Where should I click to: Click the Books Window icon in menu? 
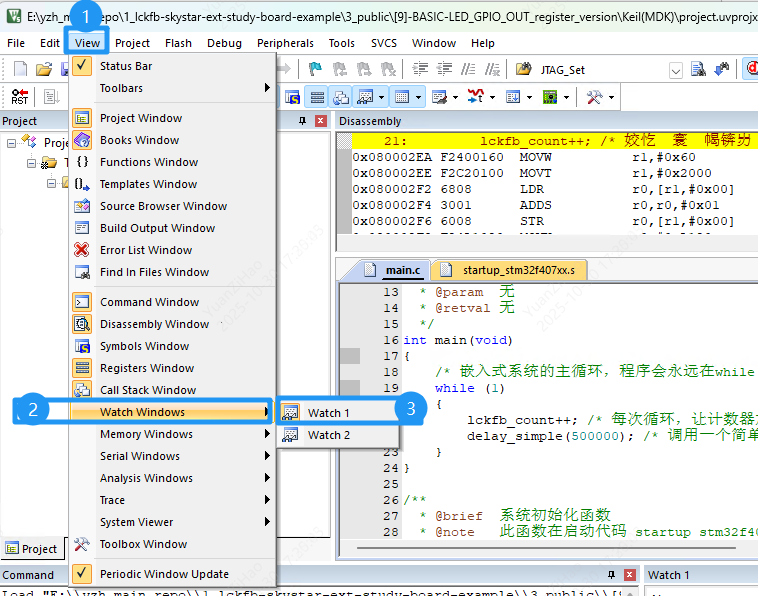tap(82, 140)
